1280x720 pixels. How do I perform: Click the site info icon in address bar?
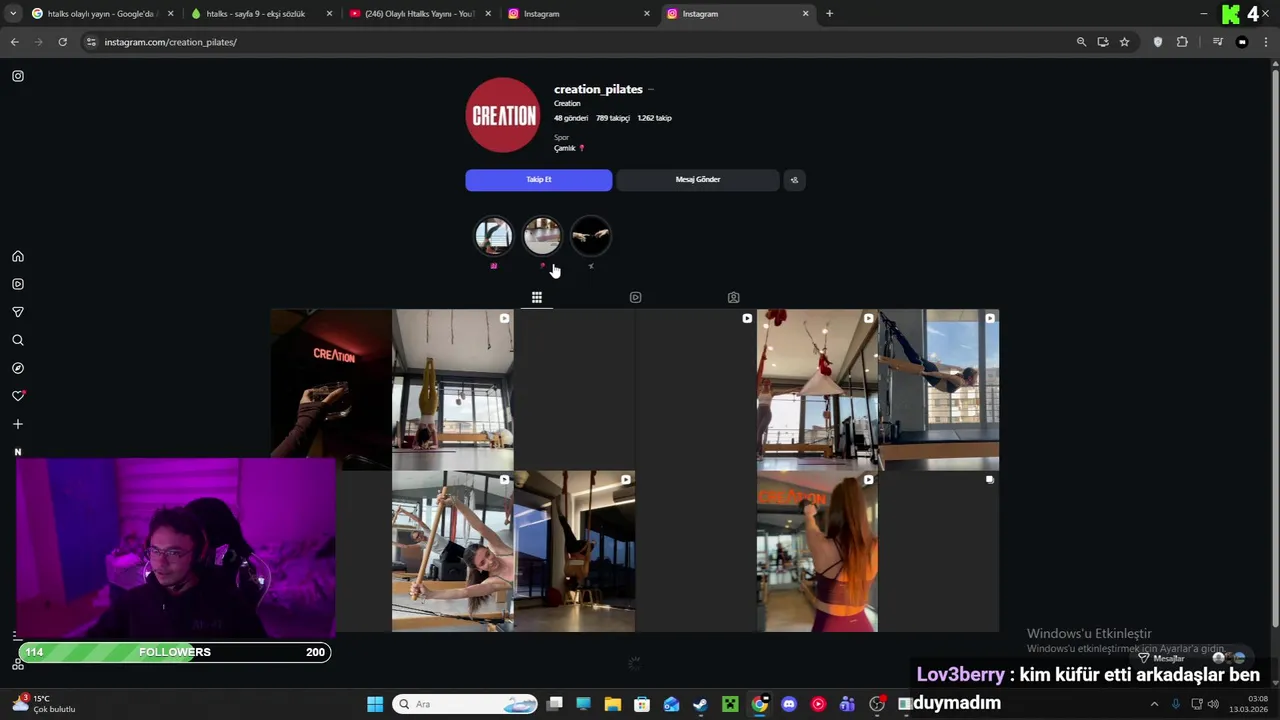(92, 42)
